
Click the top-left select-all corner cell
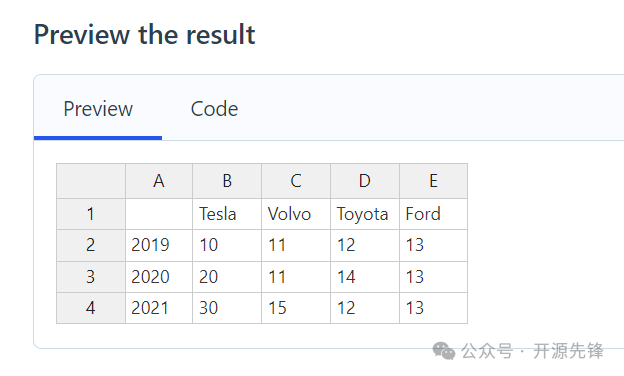point(91,181)
